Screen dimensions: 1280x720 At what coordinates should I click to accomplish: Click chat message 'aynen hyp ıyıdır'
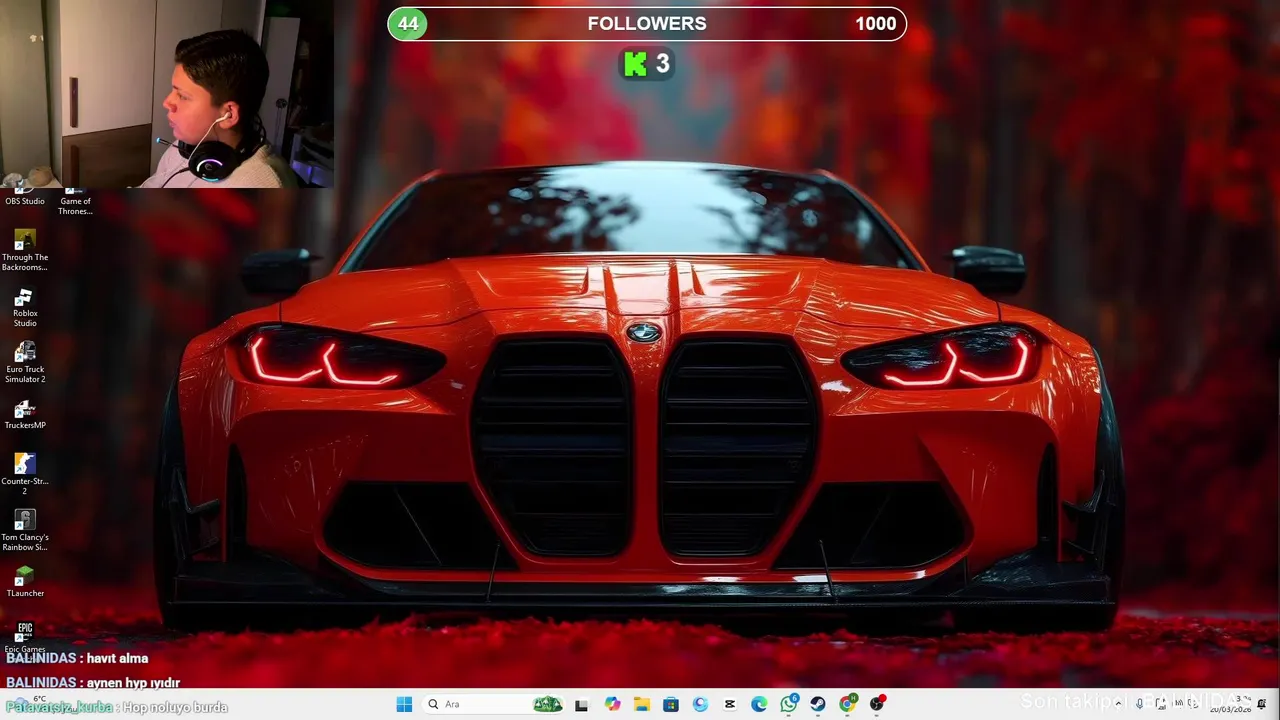(x=133, y=682)
